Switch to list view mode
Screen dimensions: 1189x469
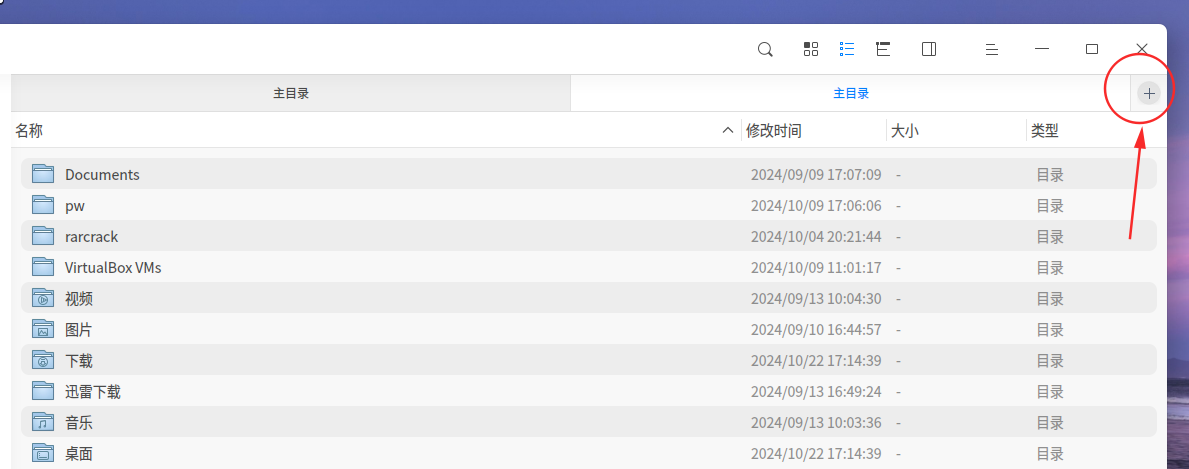click(x=847, y=49)
